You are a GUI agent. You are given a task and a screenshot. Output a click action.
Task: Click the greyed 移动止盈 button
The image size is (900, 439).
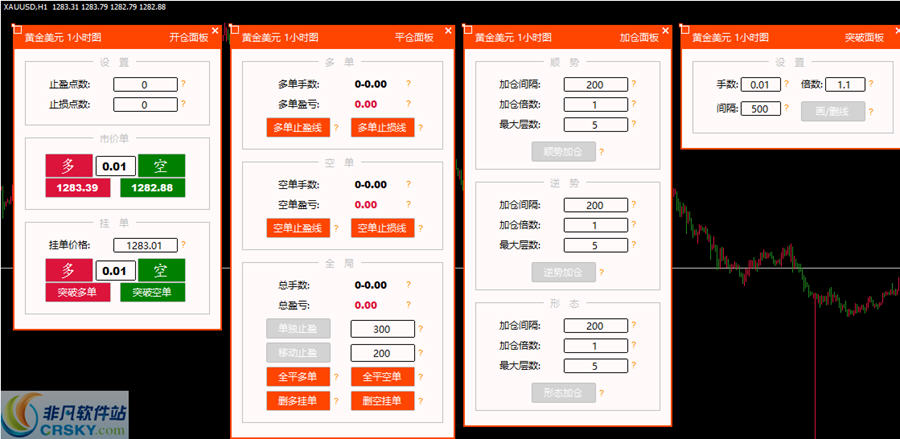point(298,353)
